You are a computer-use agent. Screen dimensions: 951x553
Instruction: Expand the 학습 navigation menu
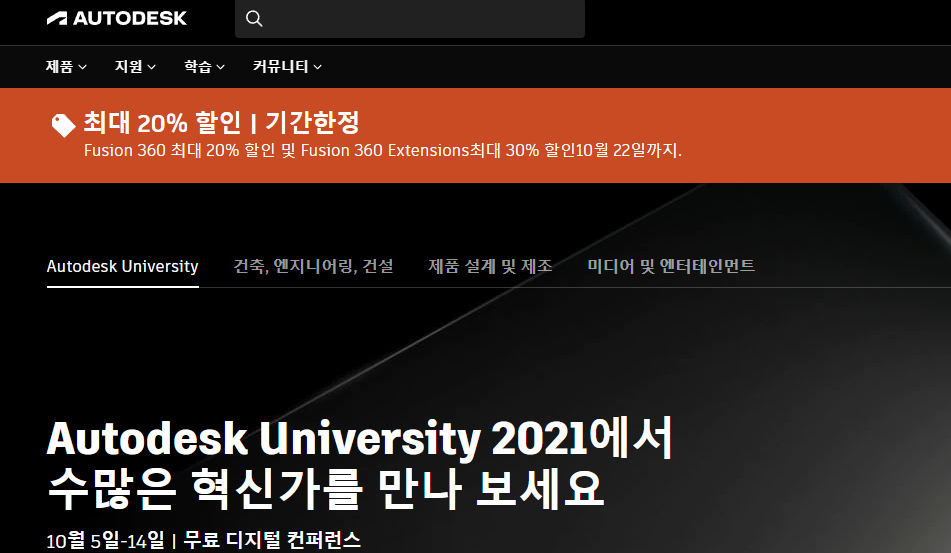(x=204, y=66)
